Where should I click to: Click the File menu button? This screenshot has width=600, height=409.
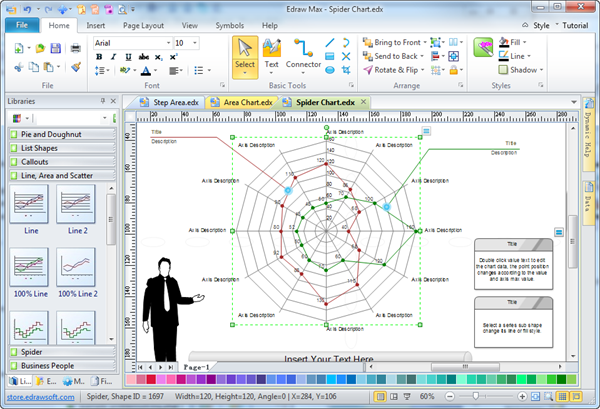(x=21, y=24)
